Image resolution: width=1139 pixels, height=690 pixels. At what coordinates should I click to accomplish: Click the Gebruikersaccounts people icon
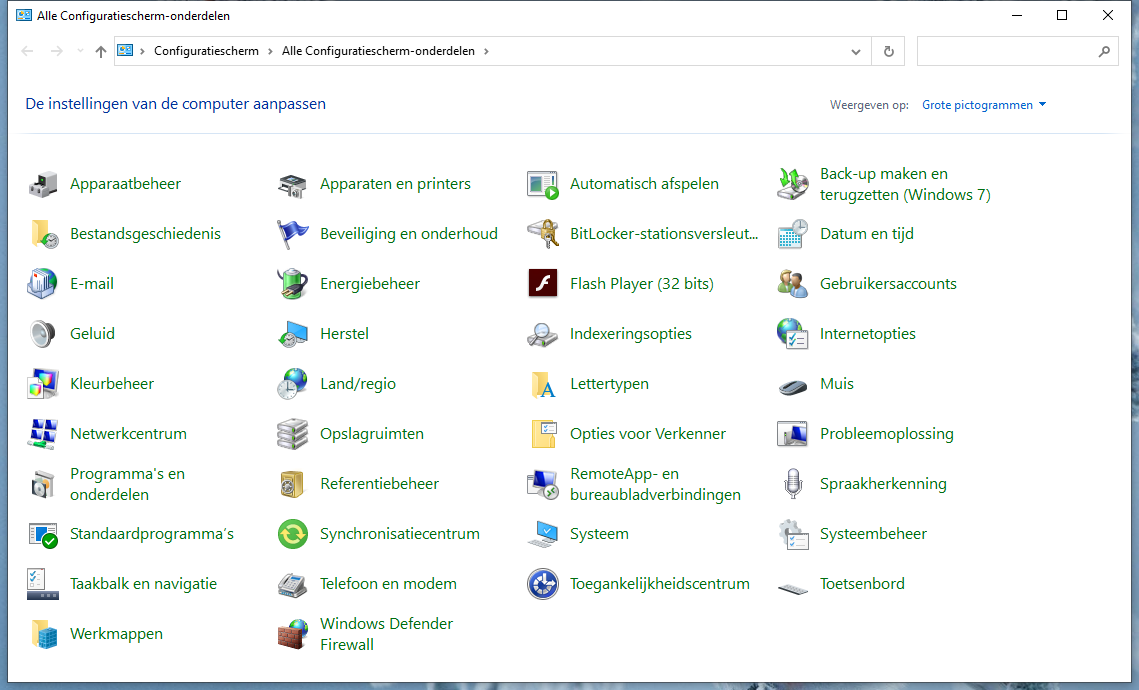coord(793,284)
